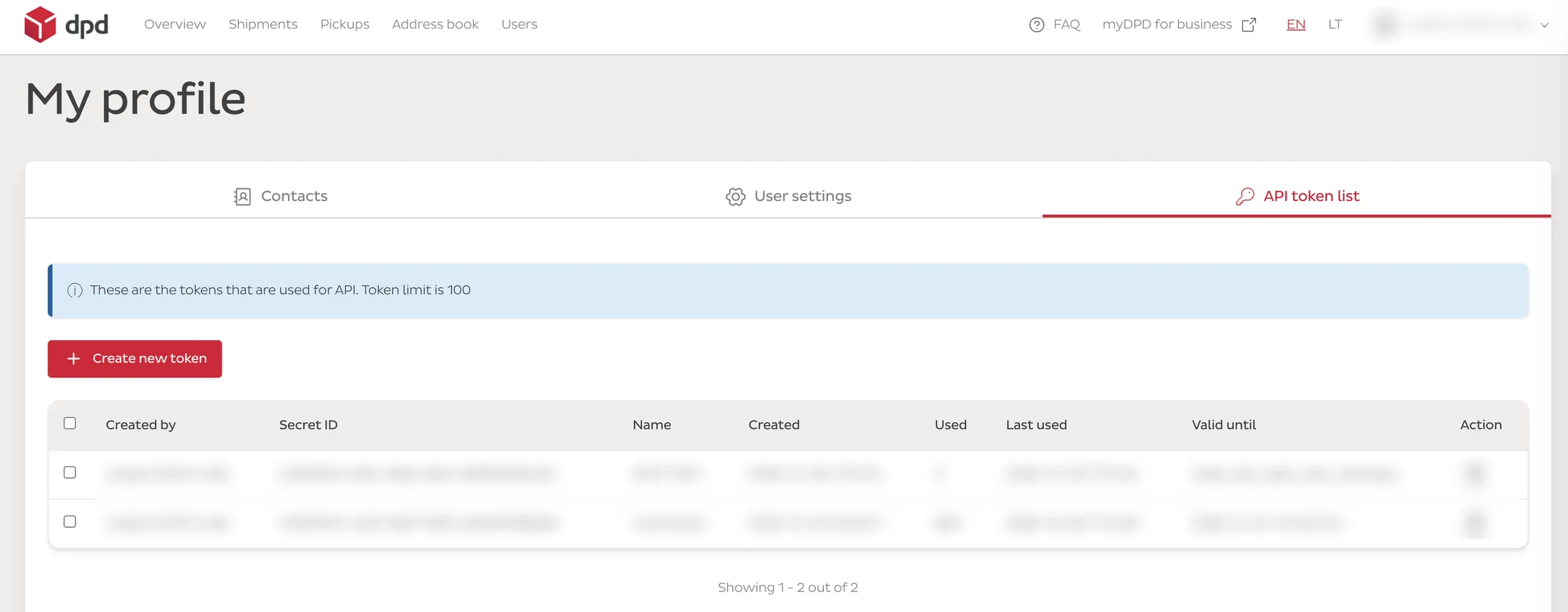Click the blurred user avatar in the header
The height and width of the screenshot is (612, 1568).
pyautogui.click(x=1385, y=24)
